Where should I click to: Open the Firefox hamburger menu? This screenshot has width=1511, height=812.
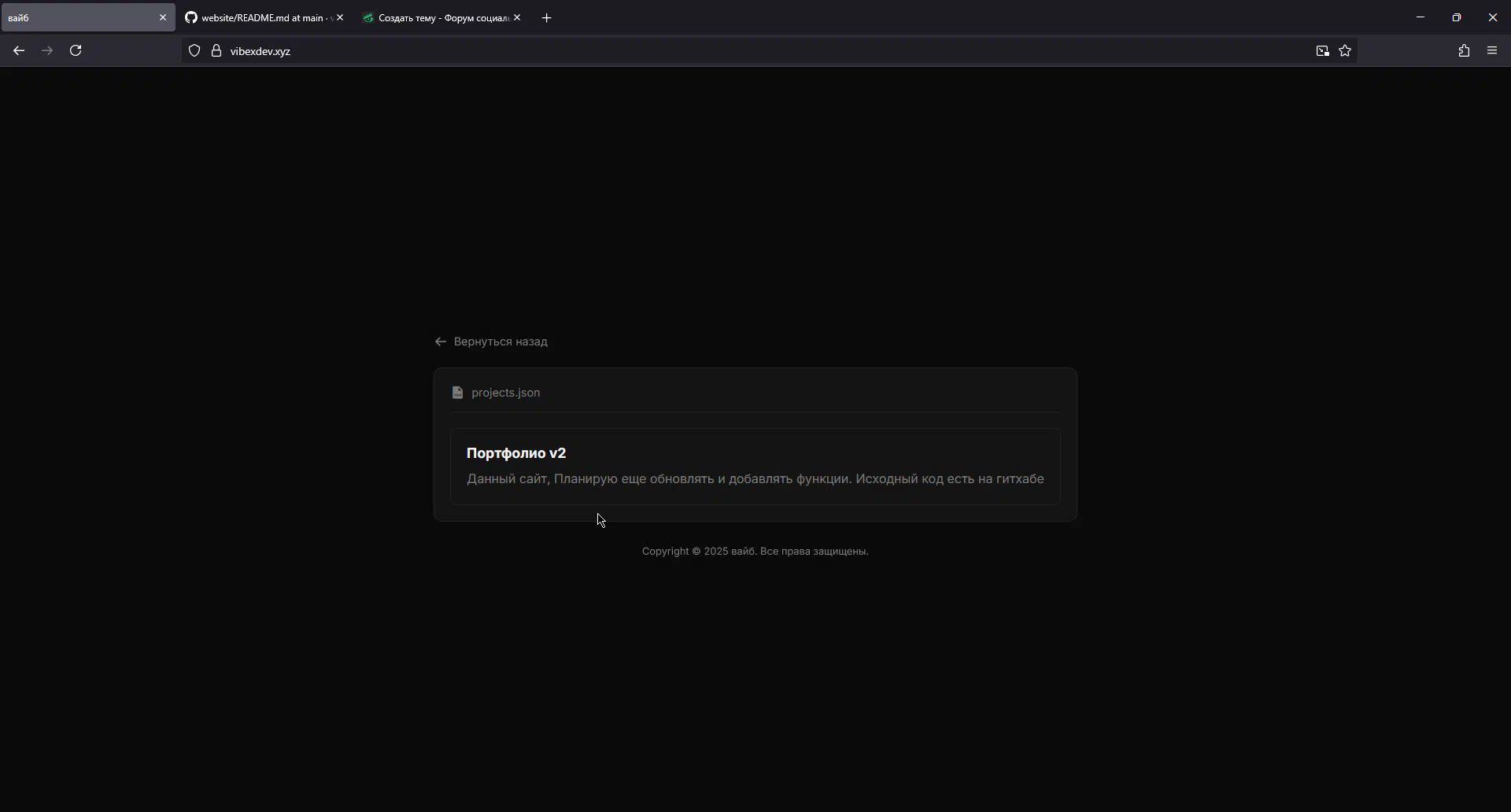[1492, 51]
